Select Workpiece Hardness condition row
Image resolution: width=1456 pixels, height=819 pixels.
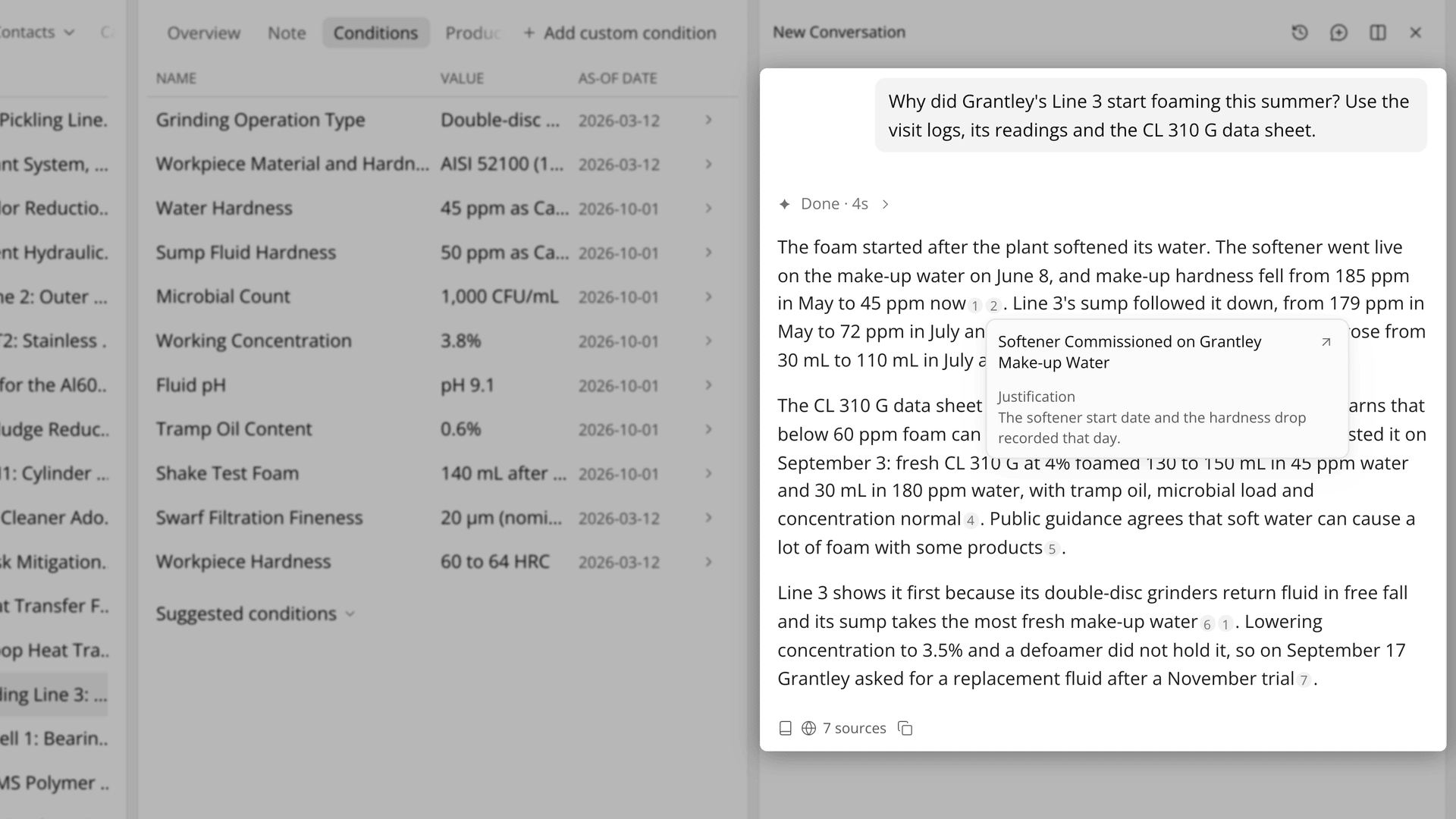[x=442, y=562]
